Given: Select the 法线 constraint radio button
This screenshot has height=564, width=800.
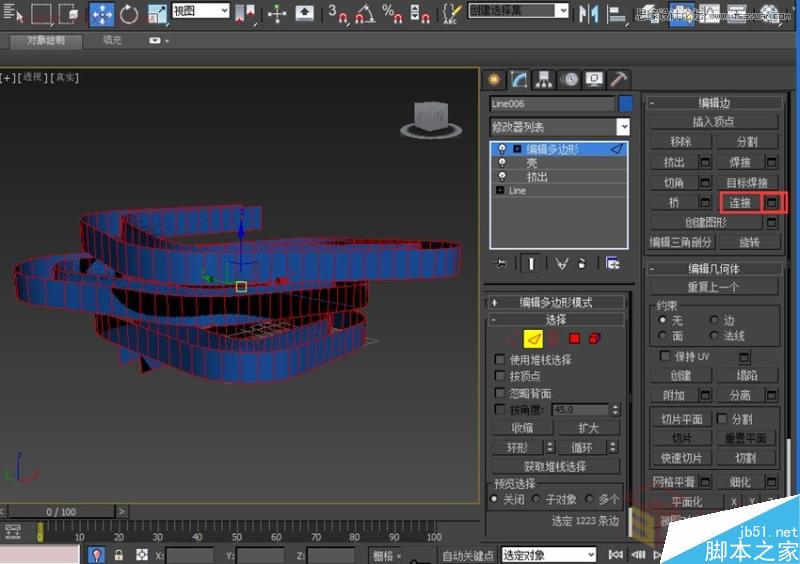Looking at the screenshot, I should 714,337.
